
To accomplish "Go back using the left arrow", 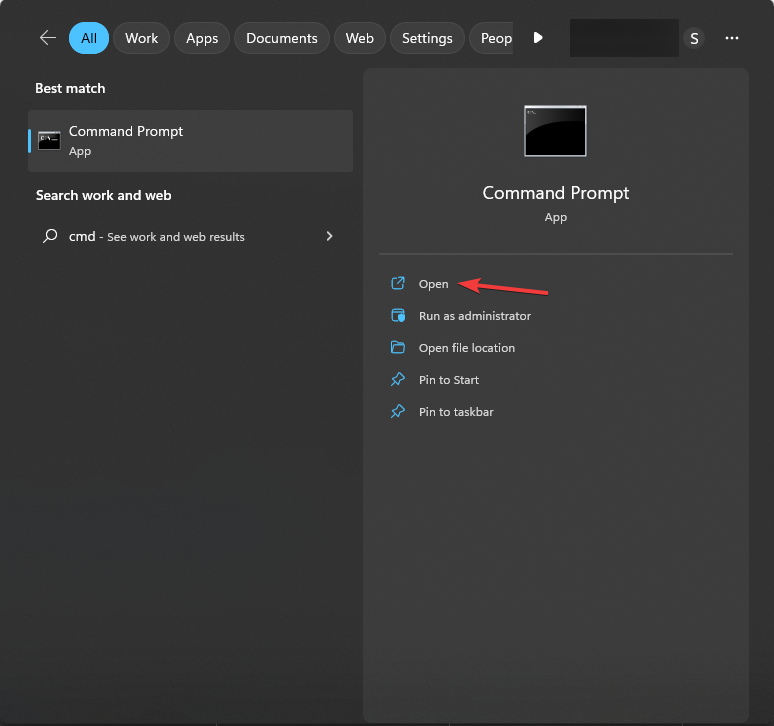I will pyautogui.click(x=47, y=38).
